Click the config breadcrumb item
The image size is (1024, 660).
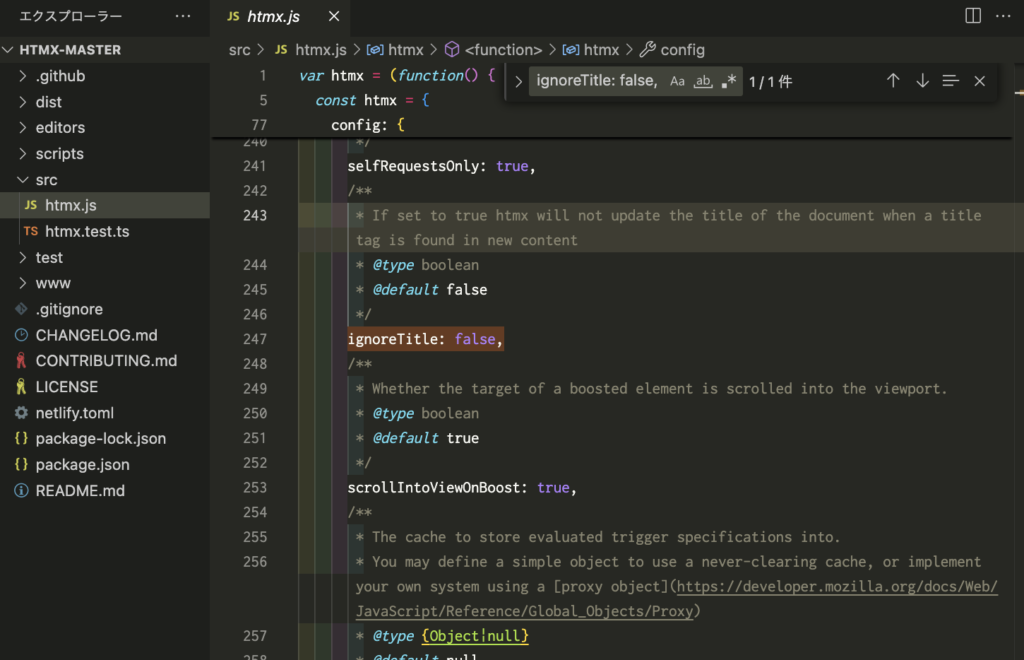682,50
